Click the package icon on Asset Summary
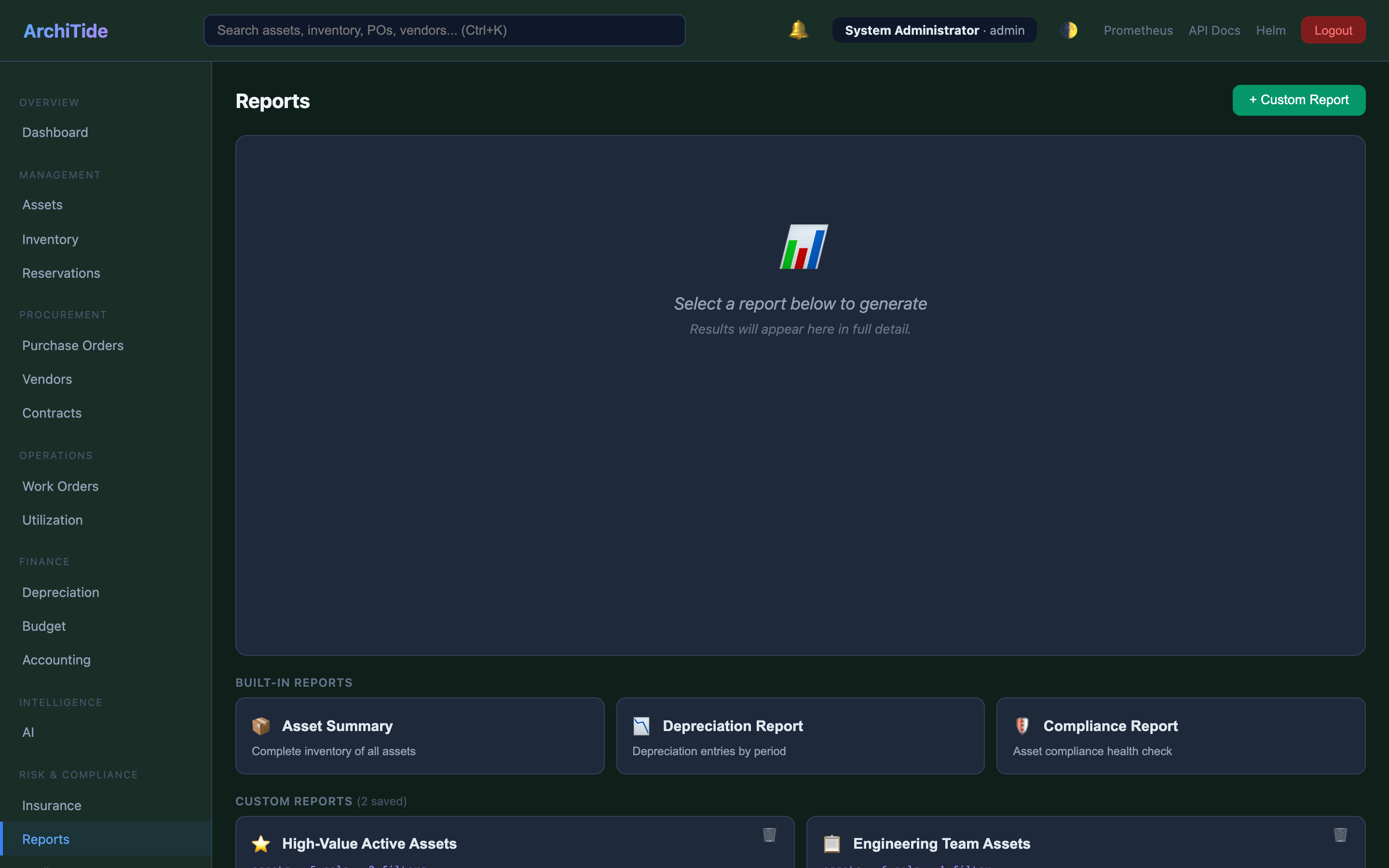The image size is (1389, 868). point(261,726)
